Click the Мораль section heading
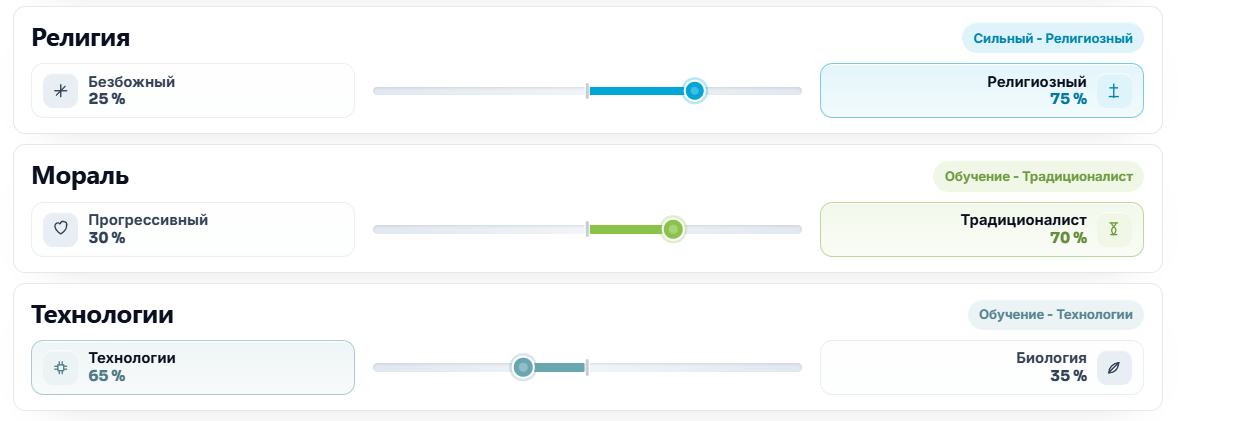 click(80, 176)
